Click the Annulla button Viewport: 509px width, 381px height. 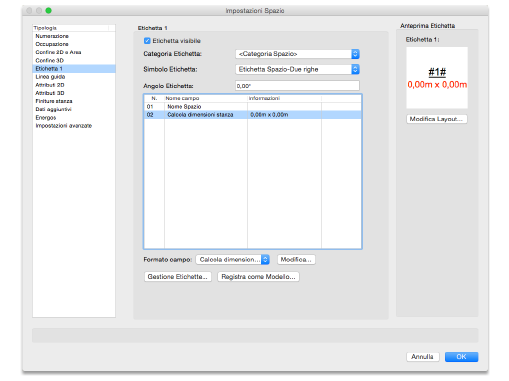tap(423, 357)
